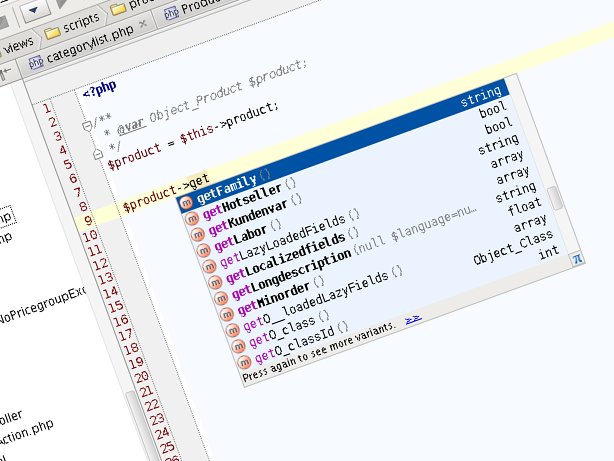The width and height of the screenshot is (614, 461).
Task: Click the PHP icon on the Produ tab
Action: click(172, 13)
